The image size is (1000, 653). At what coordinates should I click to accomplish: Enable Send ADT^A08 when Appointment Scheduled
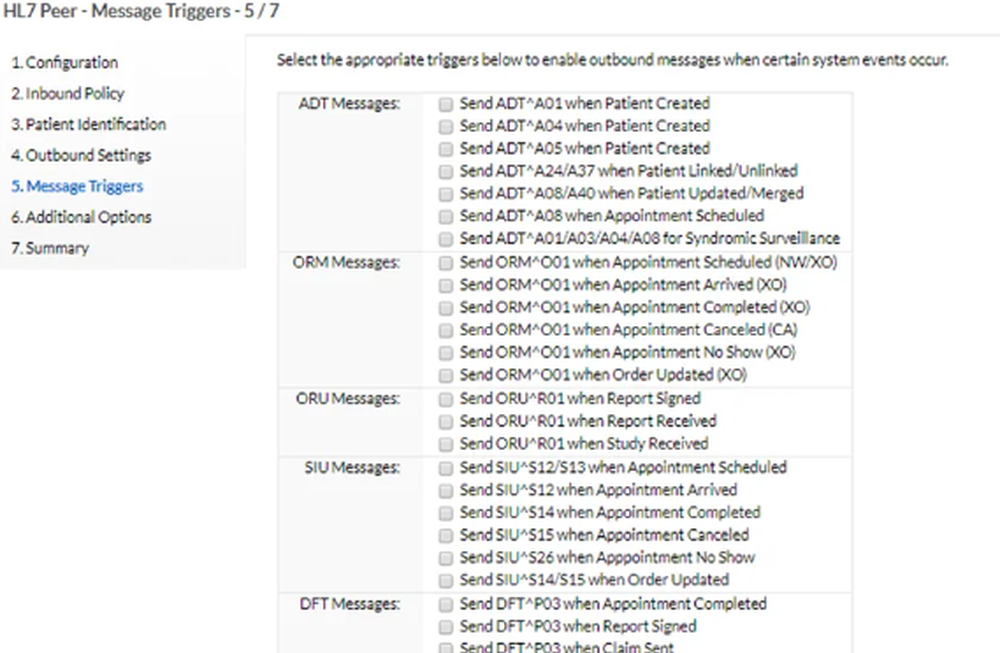pyautogui.click(x=444, y=216)
